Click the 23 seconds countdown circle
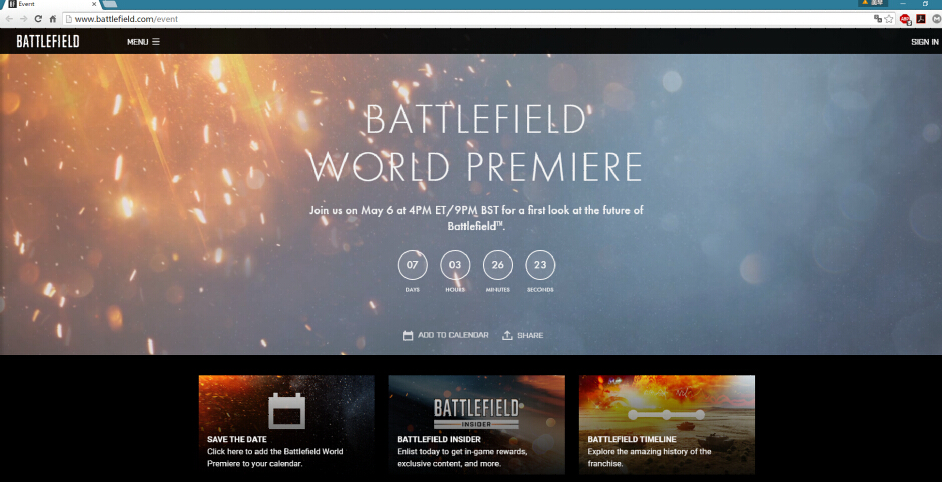Screen dimensions: 942x482 pos(540,265)
